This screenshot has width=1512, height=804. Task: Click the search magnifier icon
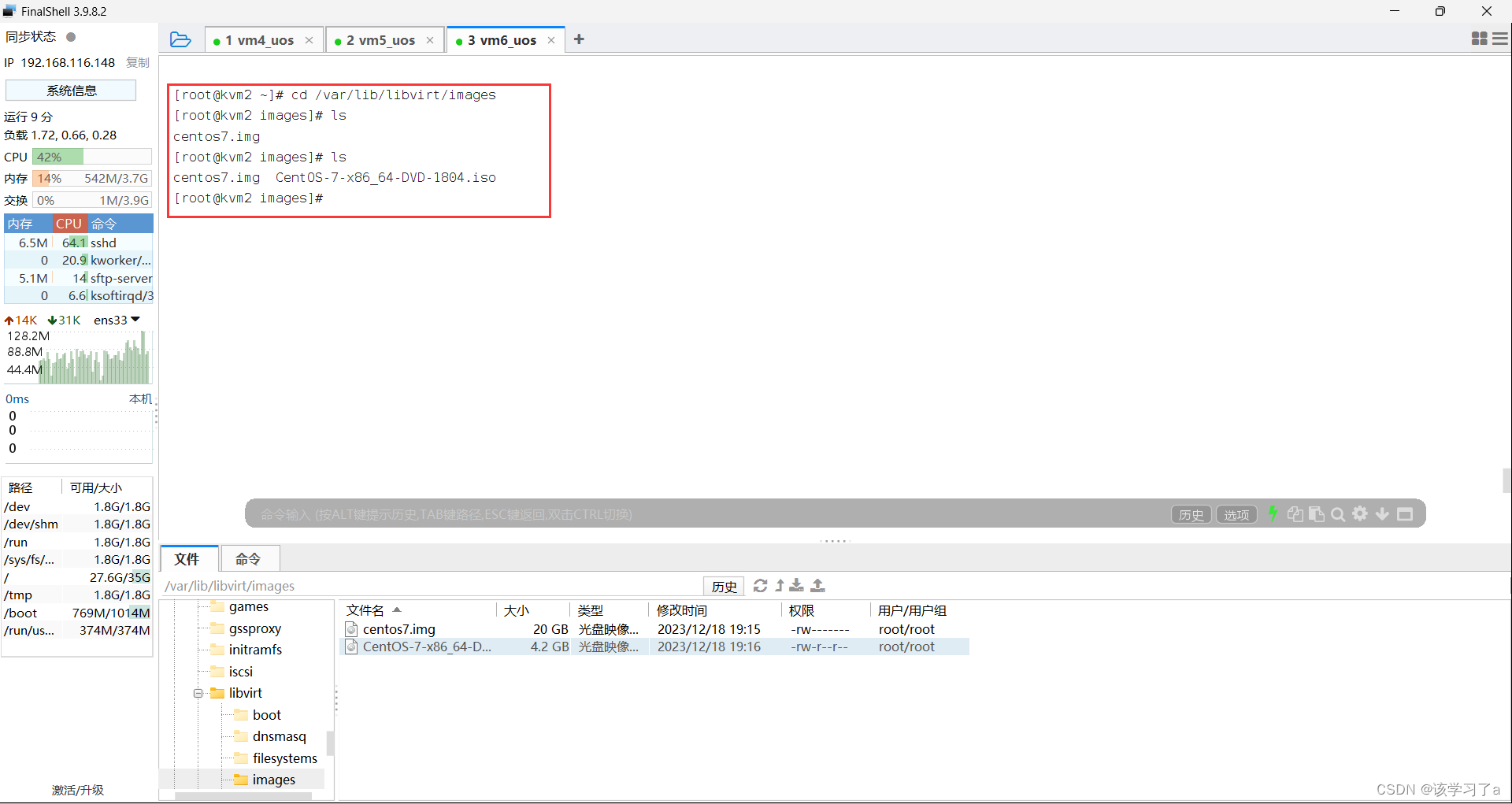[x=1338, y=514]
